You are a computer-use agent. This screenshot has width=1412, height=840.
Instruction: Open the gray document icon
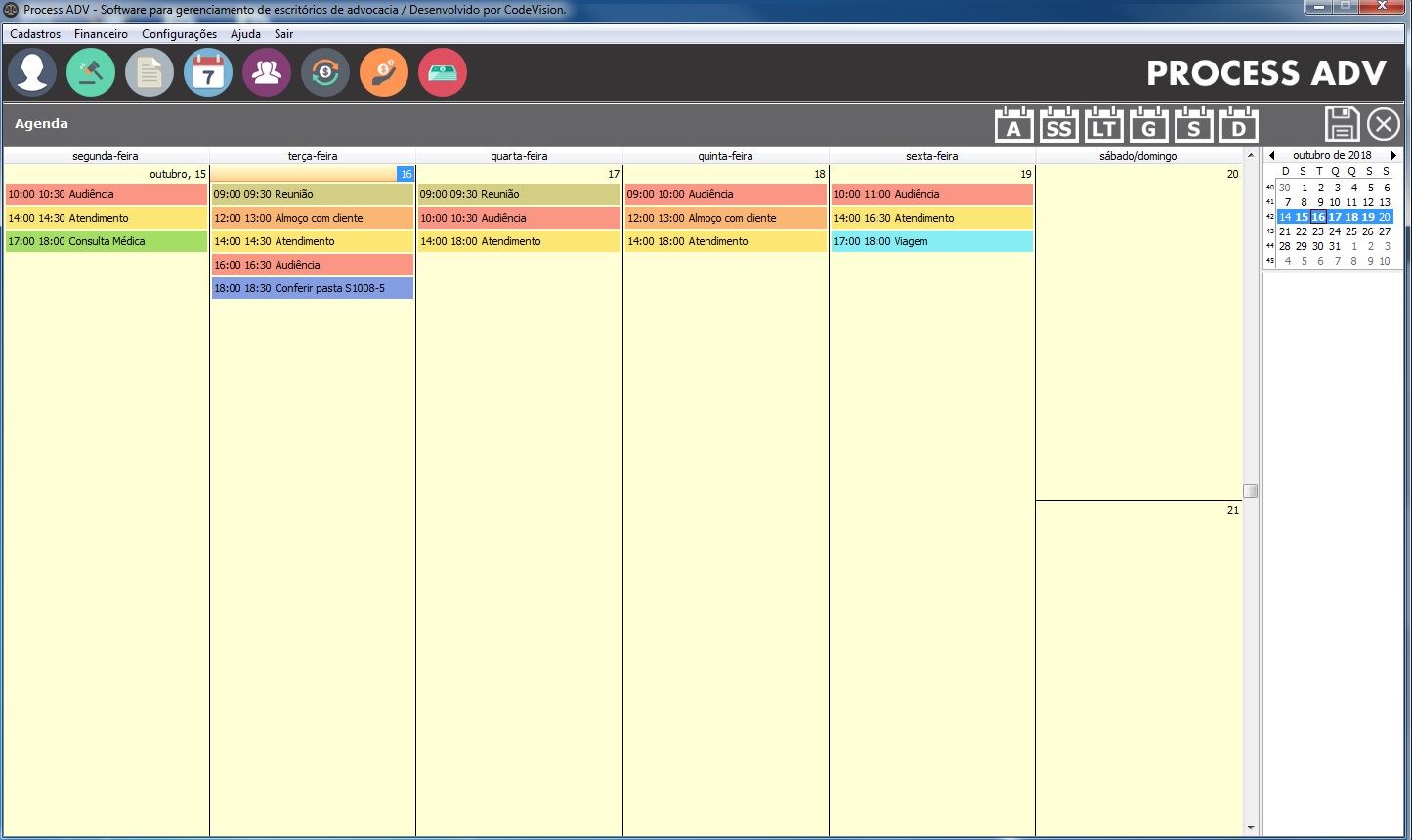point(150,73)
